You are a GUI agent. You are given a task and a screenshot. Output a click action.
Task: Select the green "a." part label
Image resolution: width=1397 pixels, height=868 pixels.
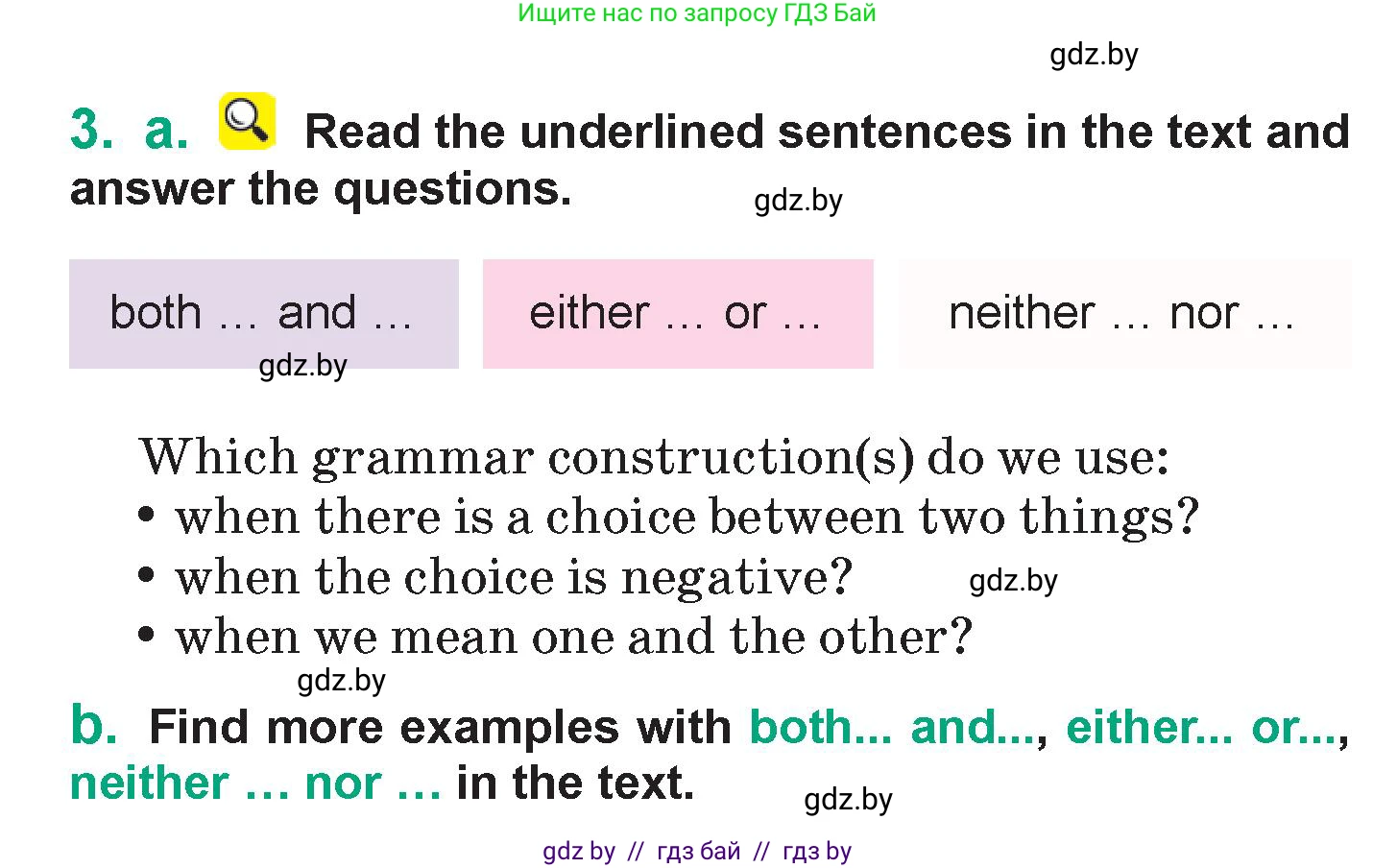[x=166, y=130]
